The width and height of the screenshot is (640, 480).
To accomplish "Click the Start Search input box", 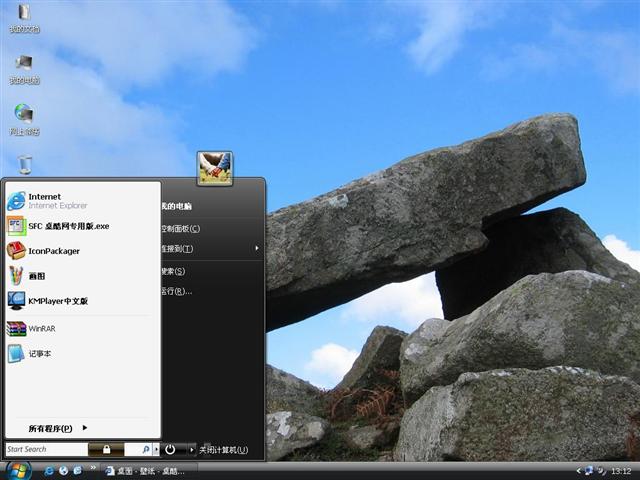I will pyautogui.click(x=46, y=449).
